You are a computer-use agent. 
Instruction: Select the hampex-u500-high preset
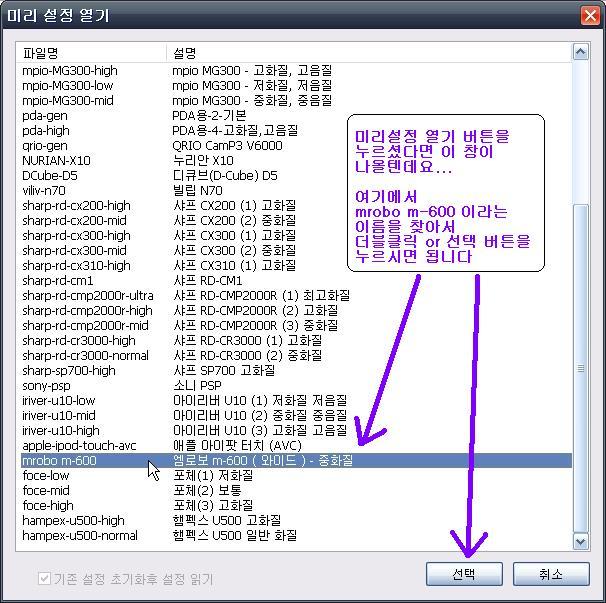[296, 520]
